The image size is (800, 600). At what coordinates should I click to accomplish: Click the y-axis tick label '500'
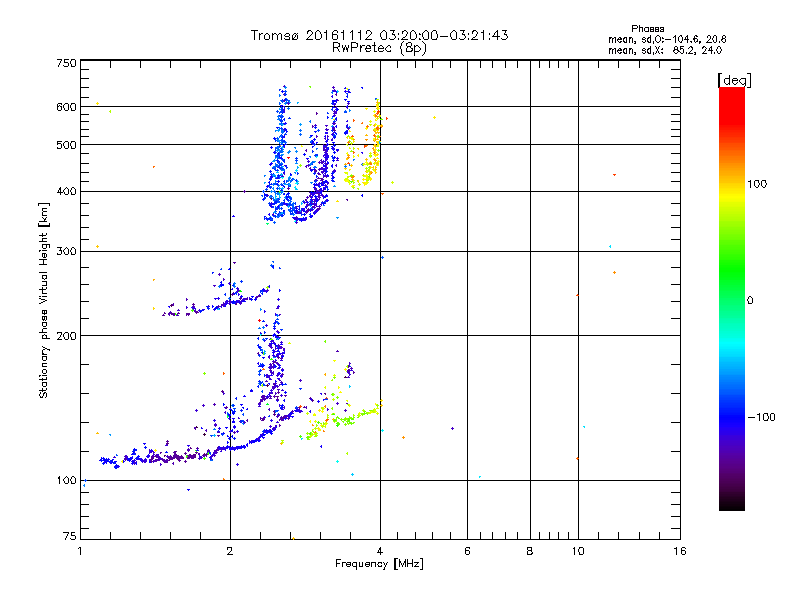pyautogui.click(x=66, y=145)
